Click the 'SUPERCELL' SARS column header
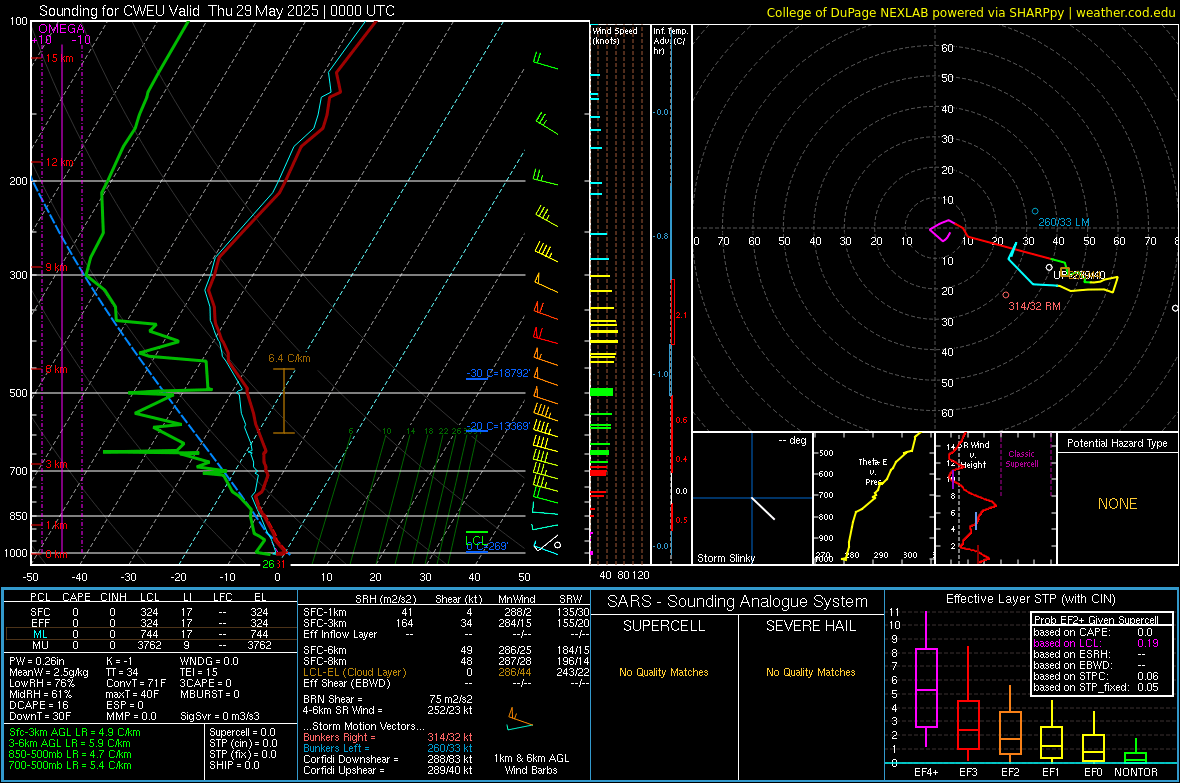 [x=664, y=626]
